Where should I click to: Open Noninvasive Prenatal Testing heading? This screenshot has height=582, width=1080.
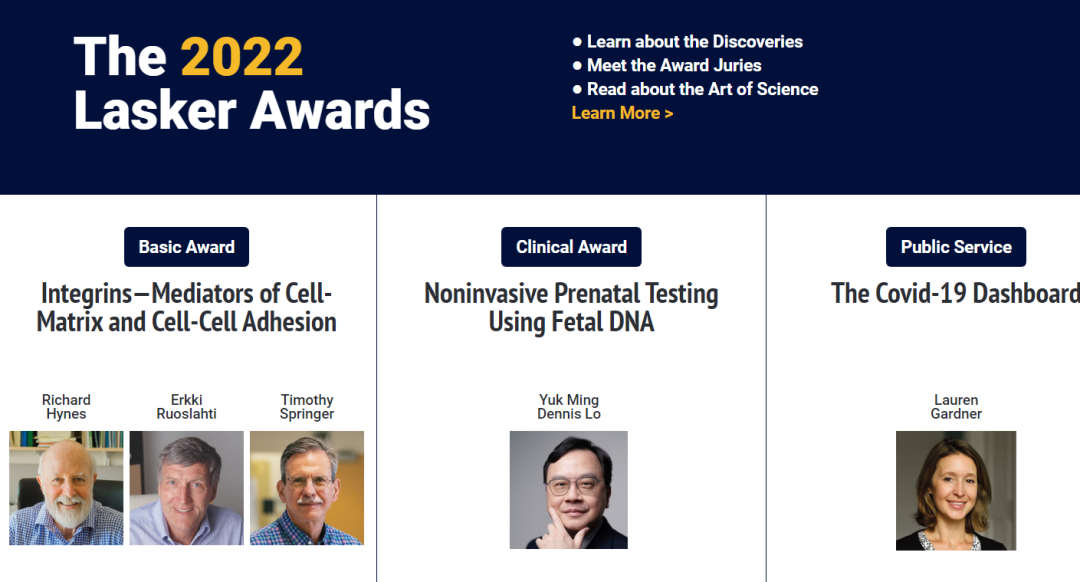[x=571, y=308]
